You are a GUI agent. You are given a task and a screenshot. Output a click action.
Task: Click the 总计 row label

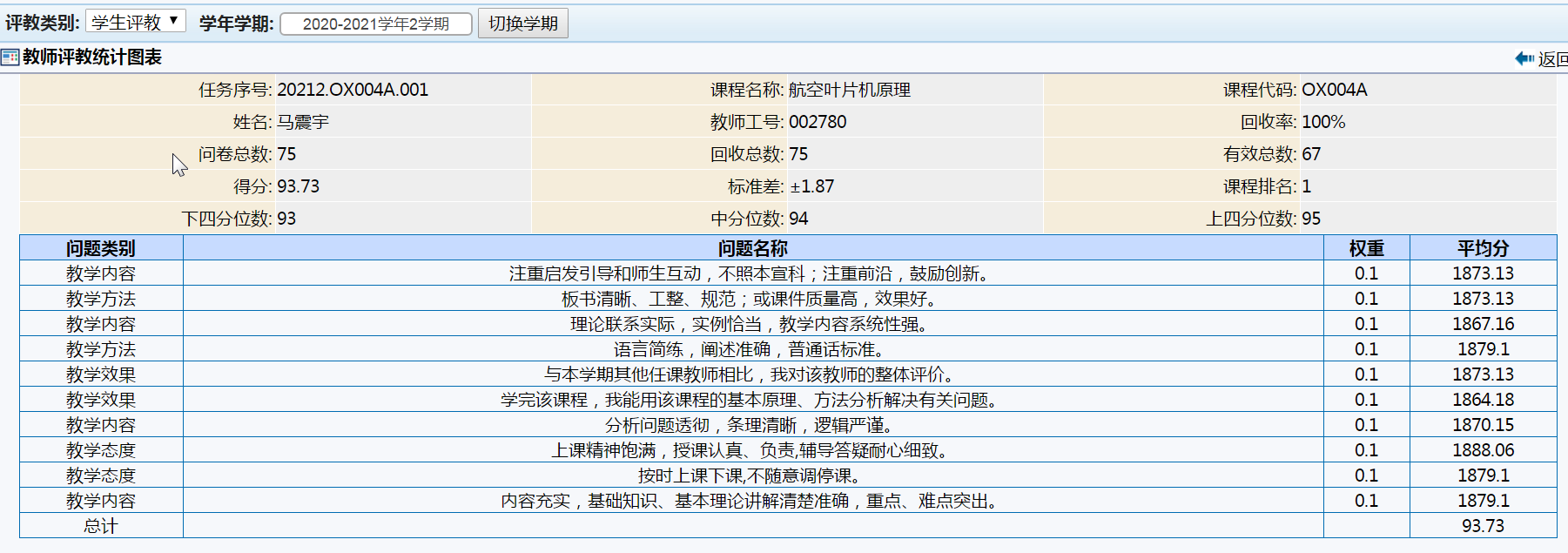[x=101, y=526]
